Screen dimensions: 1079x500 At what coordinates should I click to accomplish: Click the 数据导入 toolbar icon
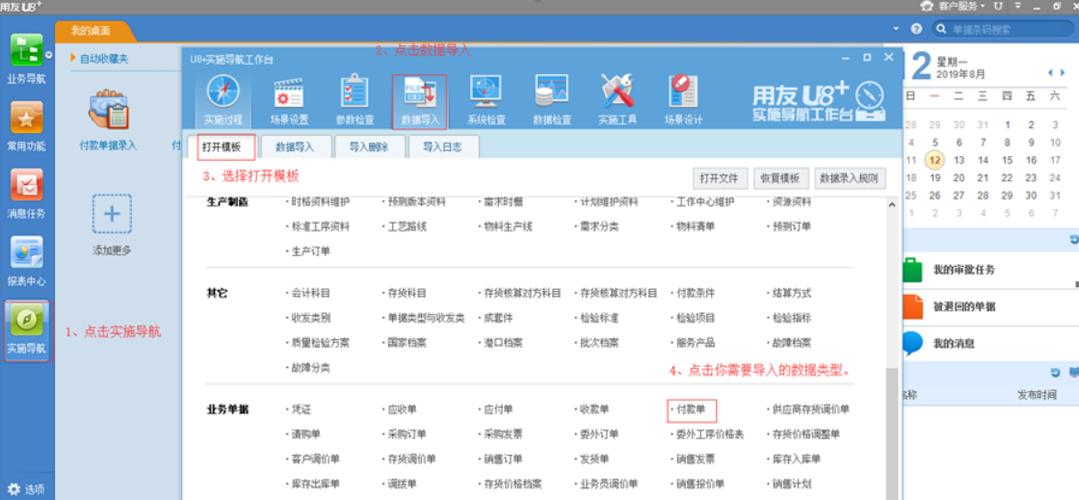[420, 101]
